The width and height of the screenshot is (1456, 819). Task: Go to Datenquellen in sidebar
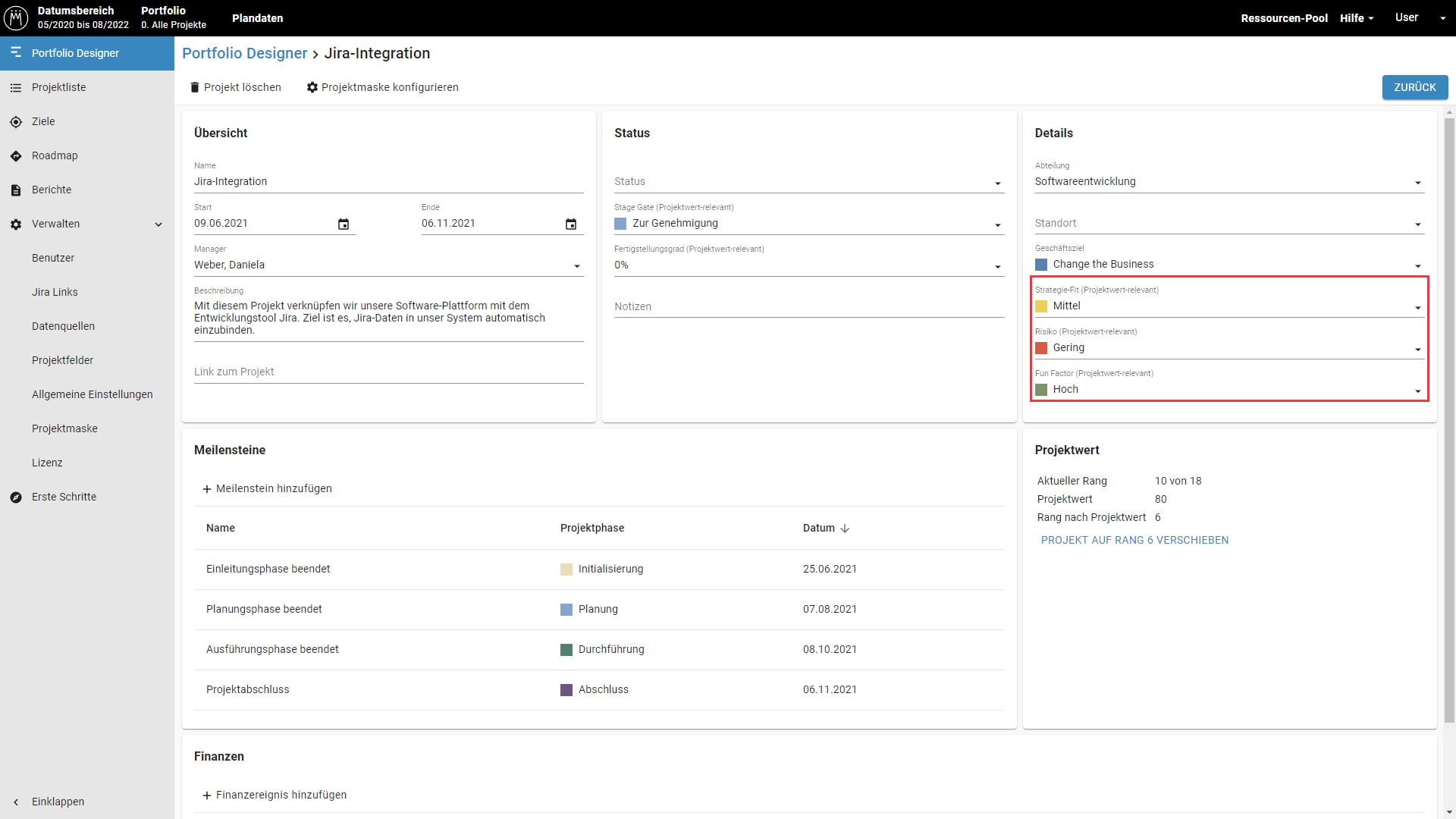[63, 326]
